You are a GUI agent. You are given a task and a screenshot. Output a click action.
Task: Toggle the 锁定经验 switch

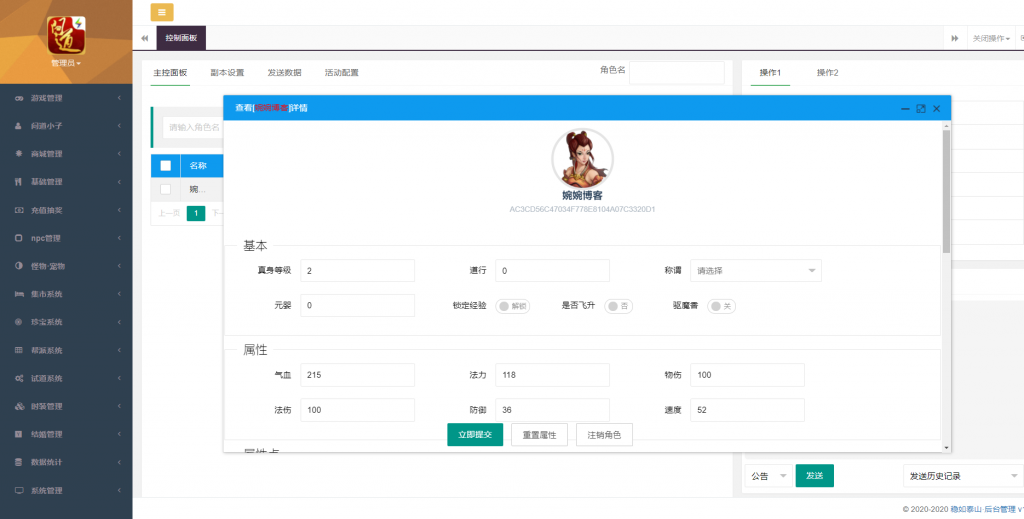coord(513,306)
